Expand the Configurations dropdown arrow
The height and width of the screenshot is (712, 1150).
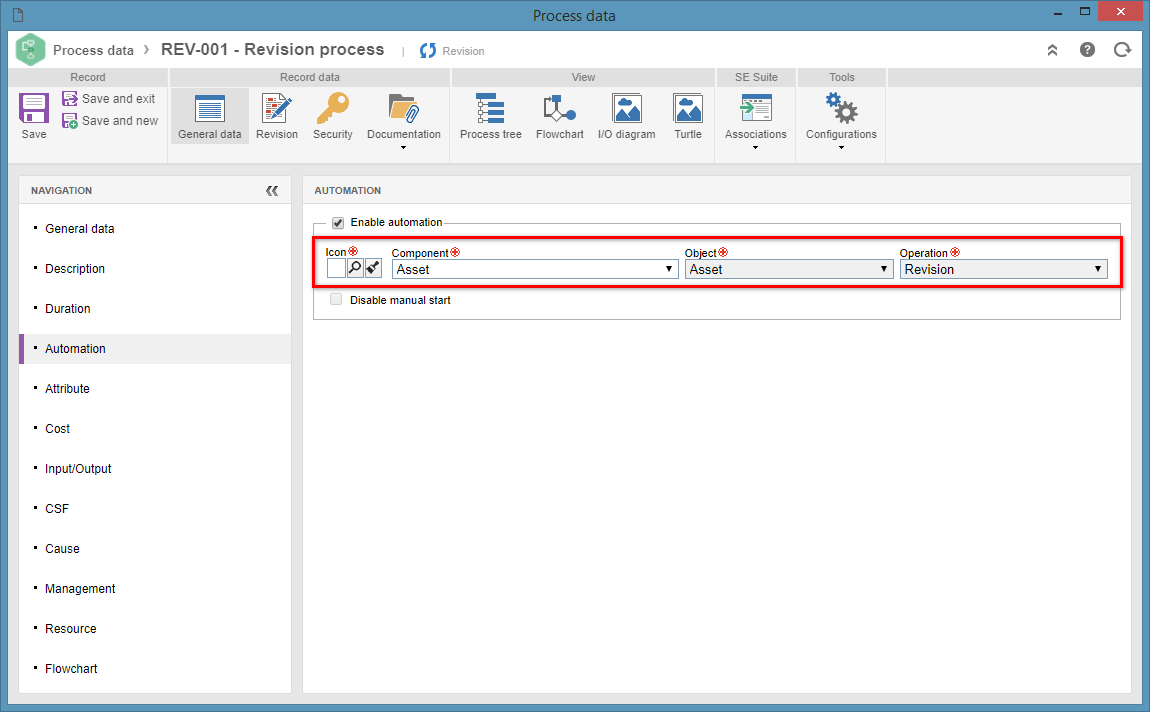(841, 148)
